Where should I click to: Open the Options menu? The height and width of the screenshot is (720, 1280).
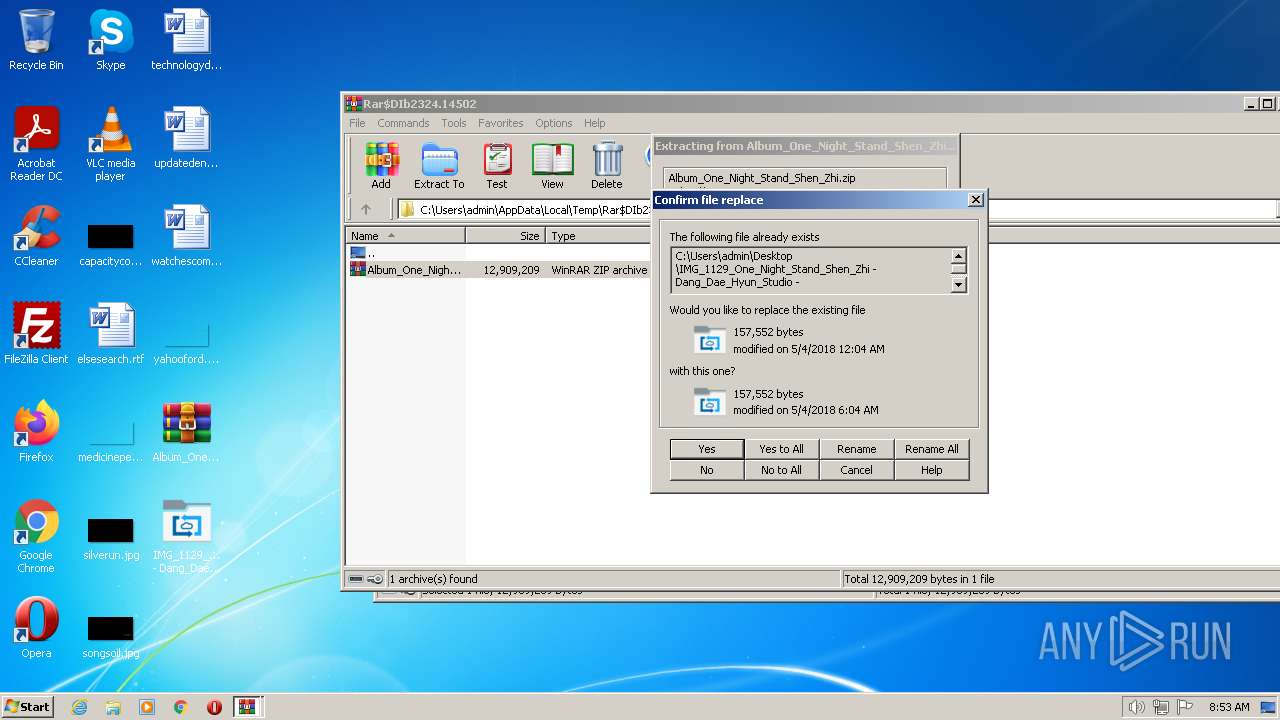[x=553, y=123]
